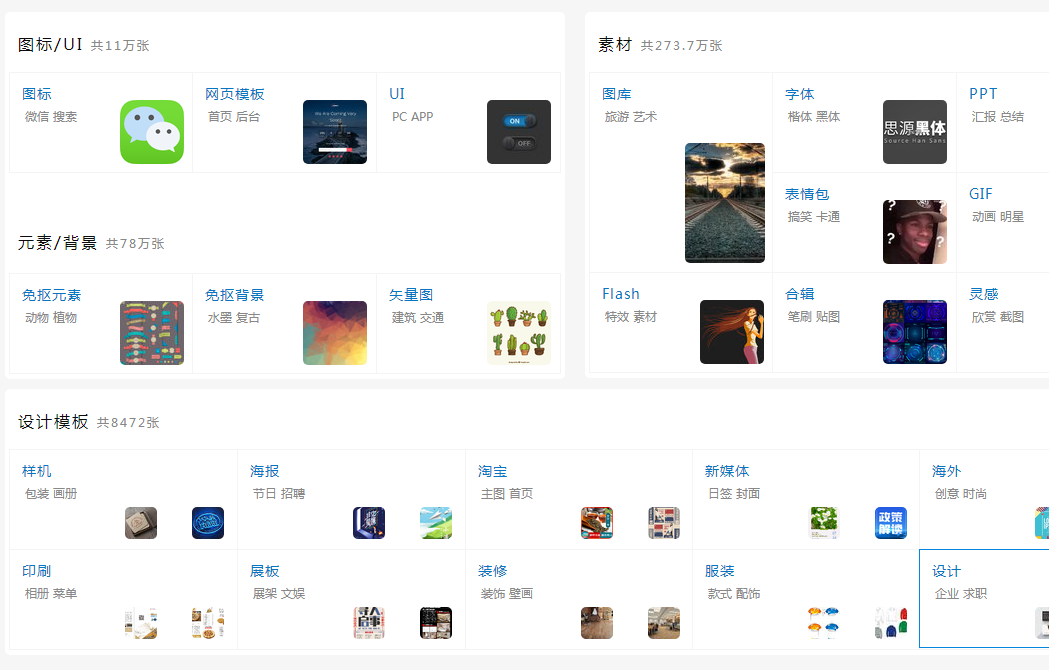Open the 免抠元素 category link
Image resolution: width=1049 pixels, height=670 pixels.
click(x=52, y=295)
